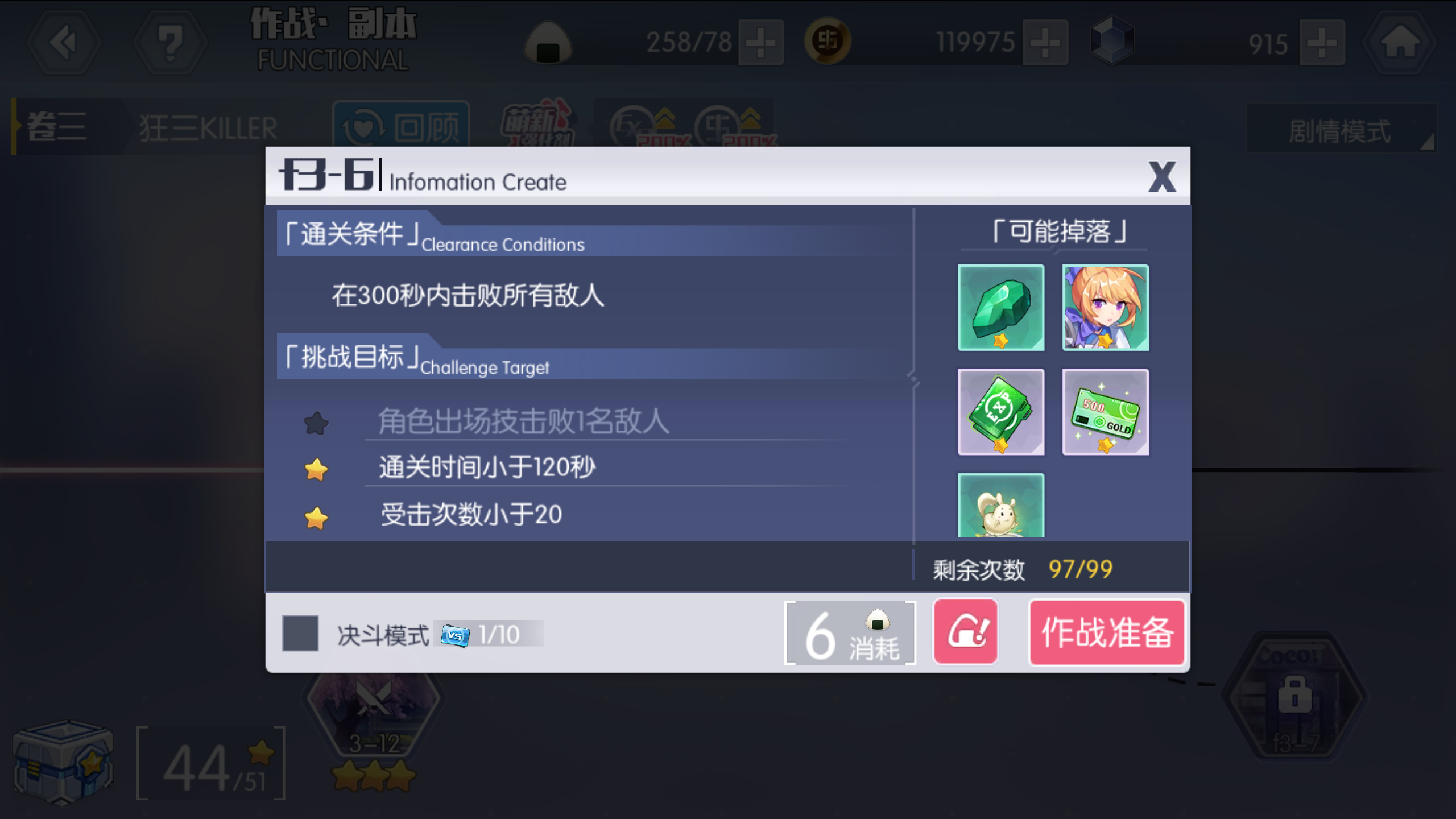Add crystals with the plus button
1456x819 pixels.
(1322, 43)
